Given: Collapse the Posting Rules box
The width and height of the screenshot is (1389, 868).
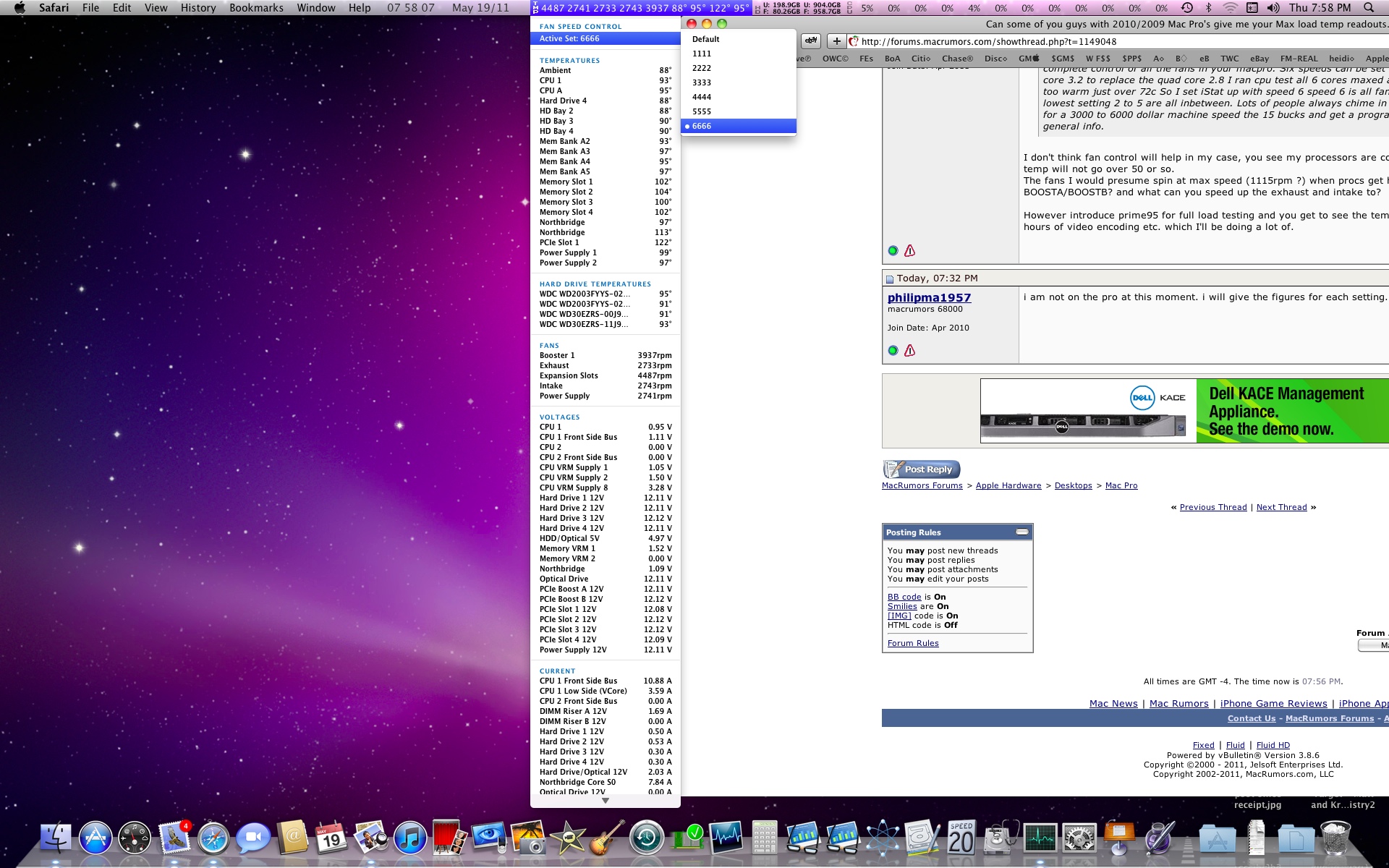Looking at the screenshot, I should [1021, 532].
